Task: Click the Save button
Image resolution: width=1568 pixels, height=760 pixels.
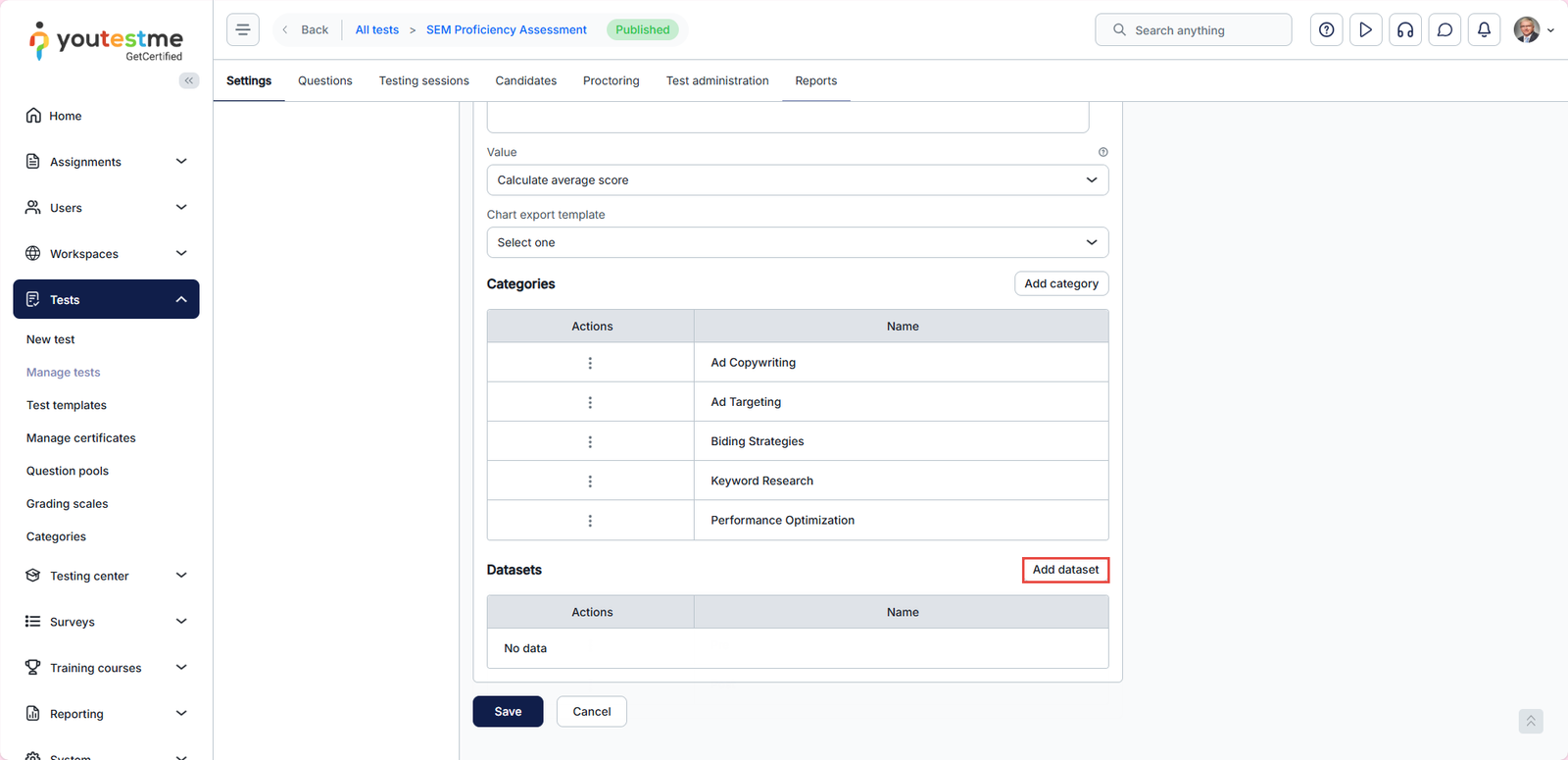Action: click(x=508, y=712)
